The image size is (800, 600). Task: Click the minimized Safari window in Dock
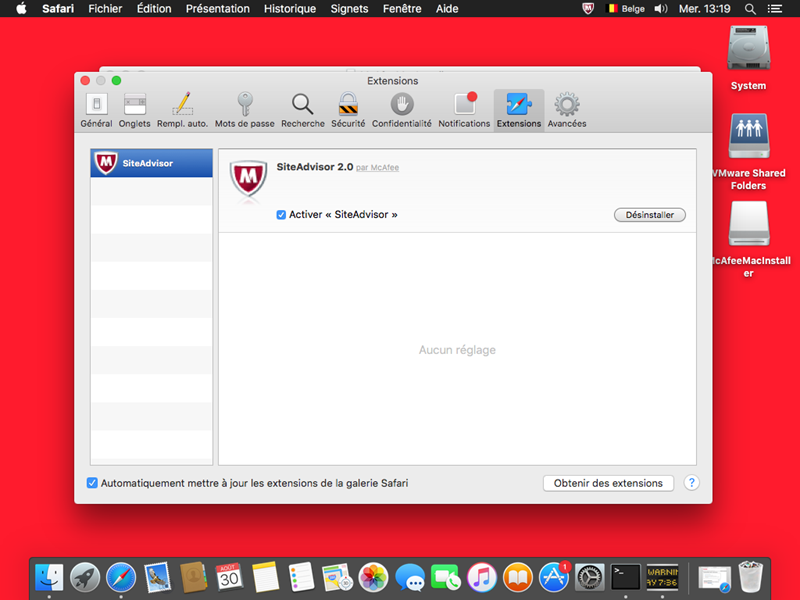715,579
